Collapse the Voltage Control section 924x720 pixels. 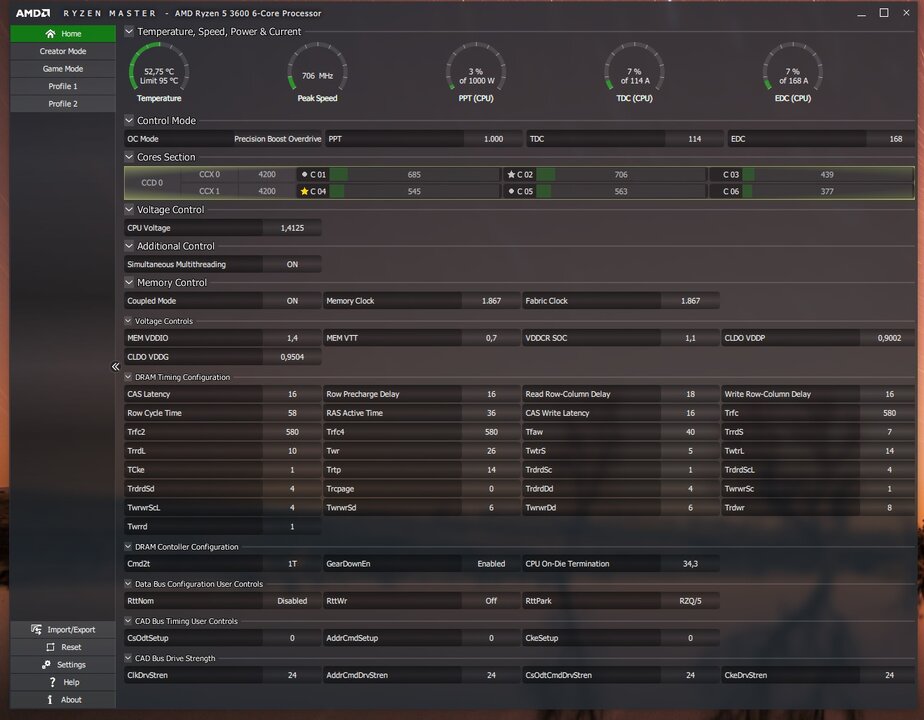coord(129,209)
